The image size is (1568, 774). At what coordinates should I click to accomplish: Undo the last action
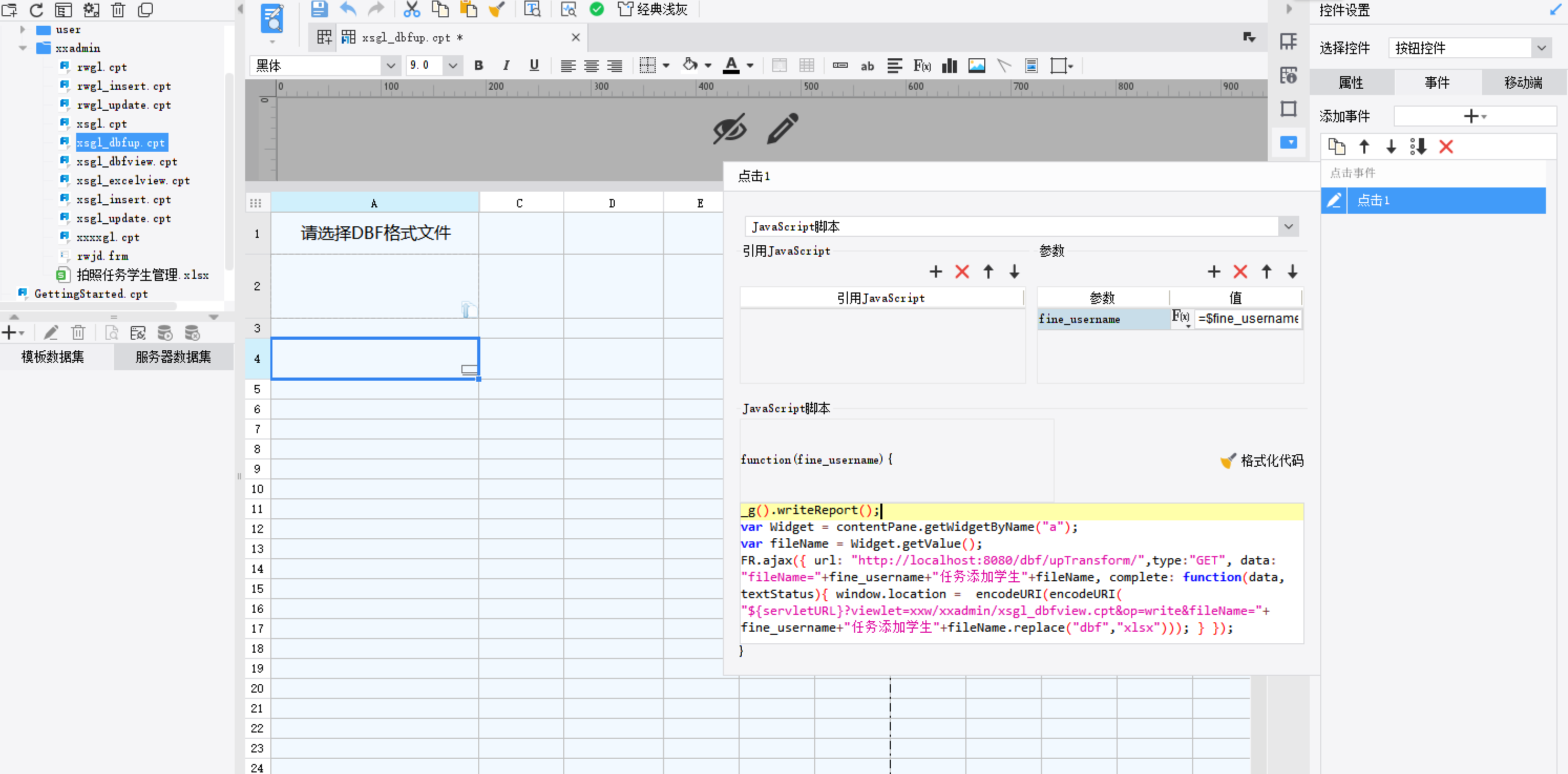coord(348,9)
